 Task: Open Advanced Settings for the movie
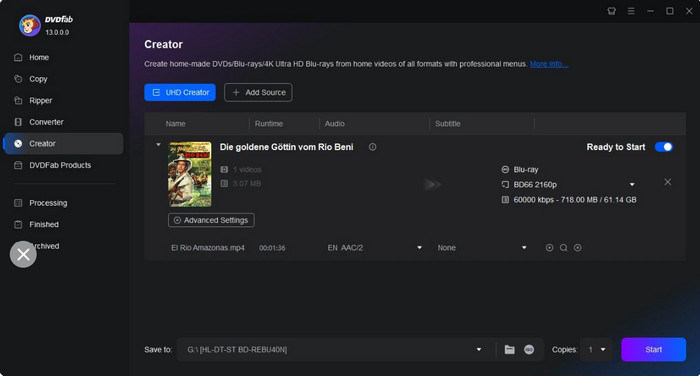pos(211,220)
